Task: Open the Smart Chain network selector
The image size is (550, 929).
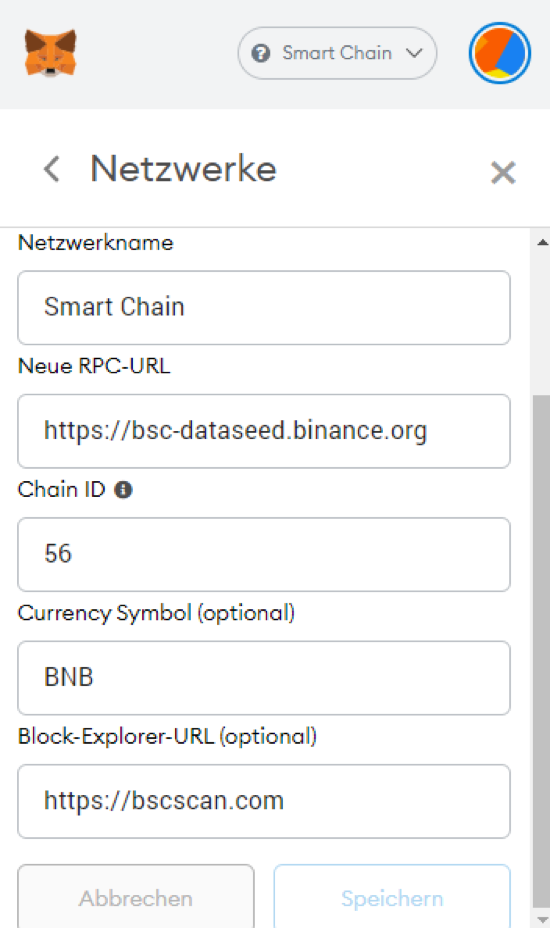Action: pyautogui.click(x=337, y=53)
